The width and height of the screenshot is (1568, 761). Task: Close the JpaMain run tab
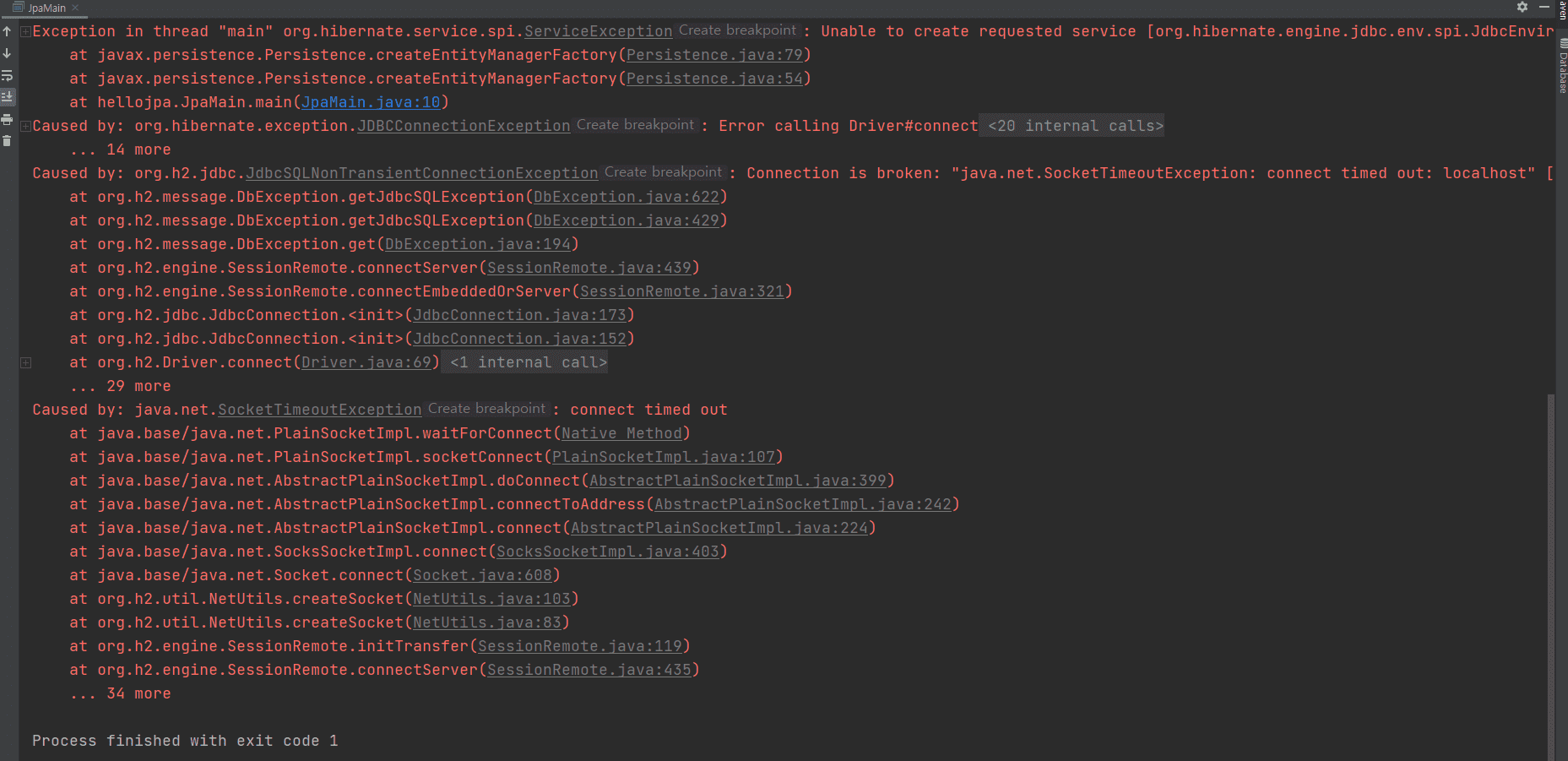point(75,8)
